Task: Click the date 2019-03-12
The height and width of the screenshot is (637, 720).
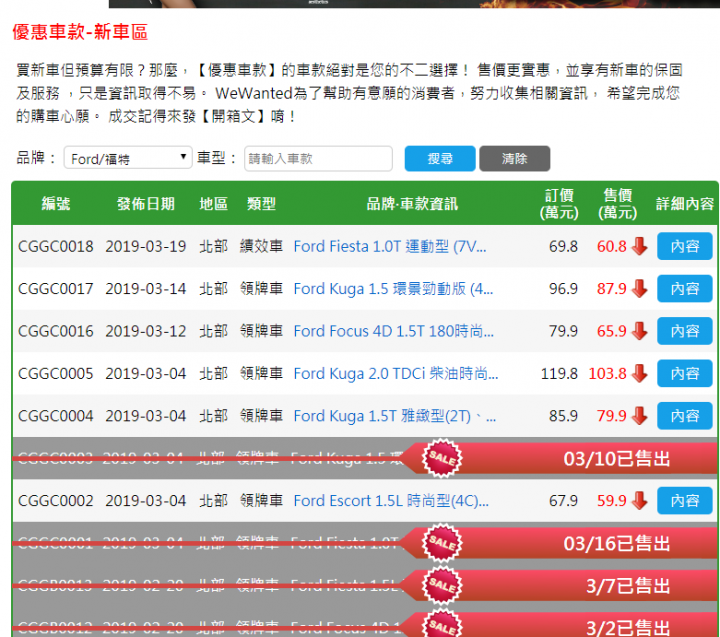Action: (146, 331)
